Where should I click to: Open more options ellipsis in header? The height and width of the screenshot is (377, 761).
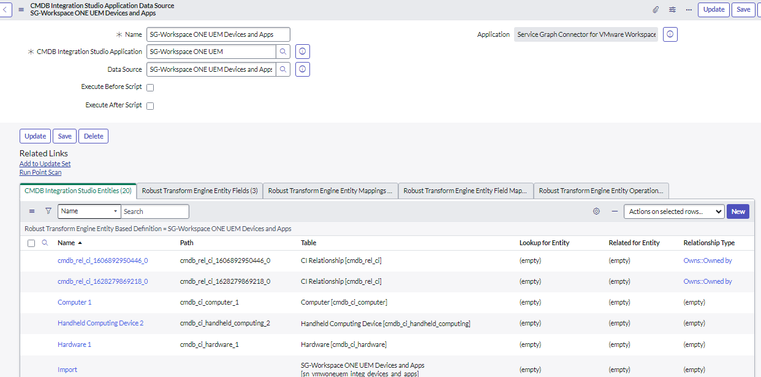pos(689,10)
